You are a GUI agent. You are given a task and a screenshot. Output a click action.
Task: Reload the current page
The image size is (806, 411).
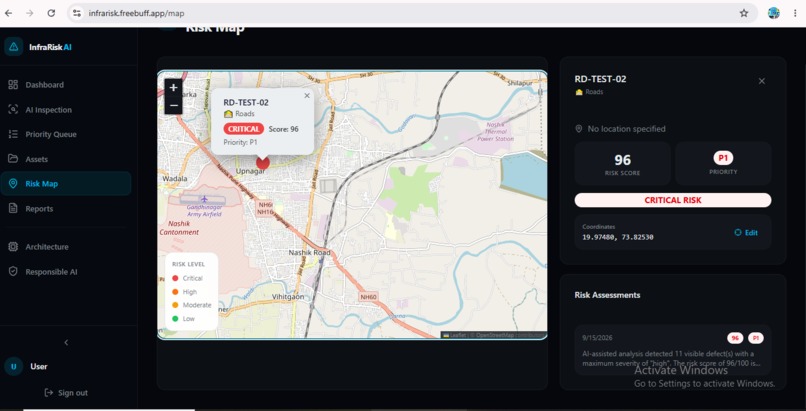[51, 13]
